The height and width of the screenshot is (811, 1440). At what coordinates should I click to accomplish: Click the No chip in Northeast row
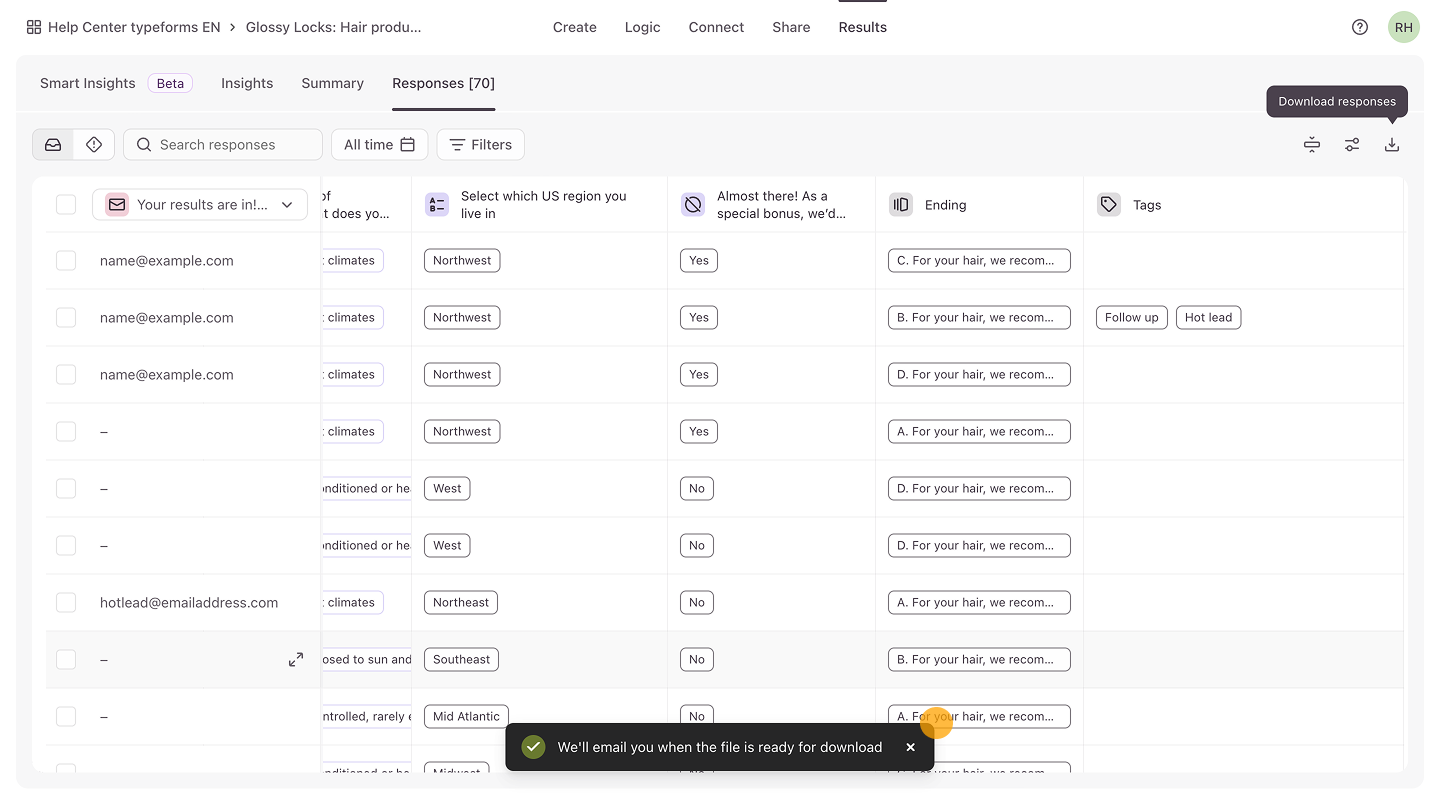[x=697, y=603]
